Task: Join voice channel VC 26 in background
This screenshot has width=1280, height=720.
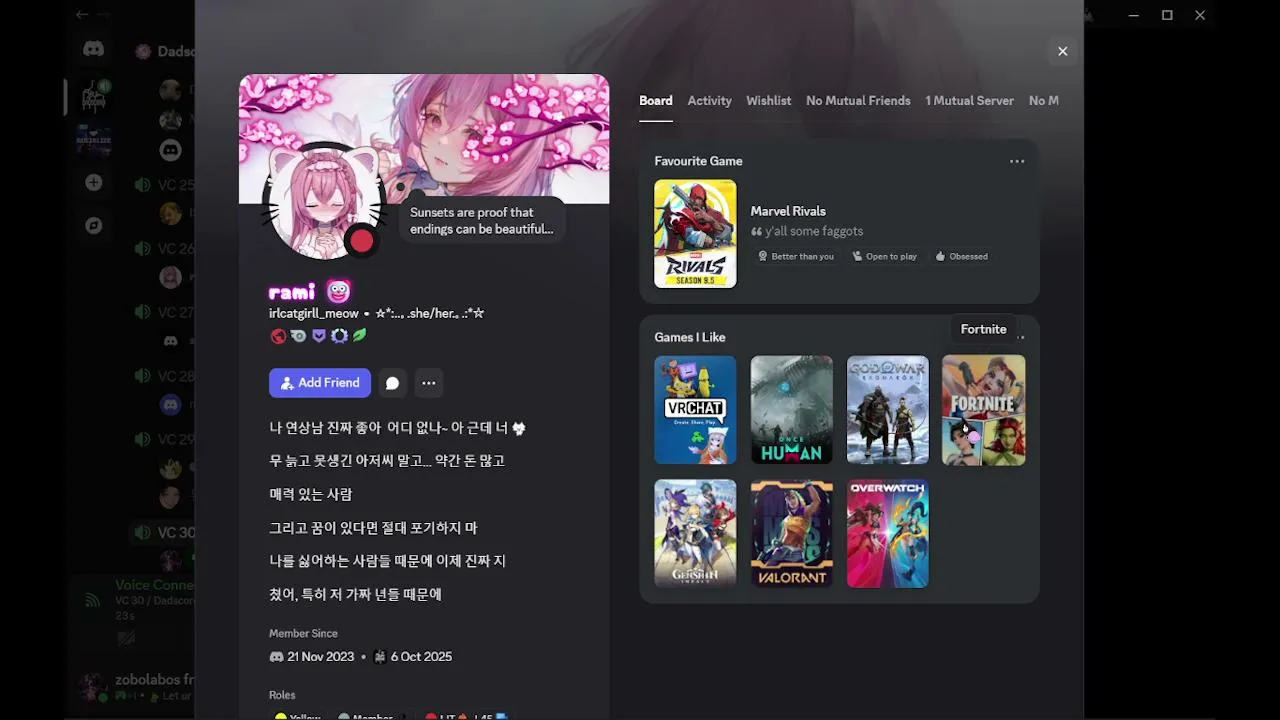Action: coord(165,249)
